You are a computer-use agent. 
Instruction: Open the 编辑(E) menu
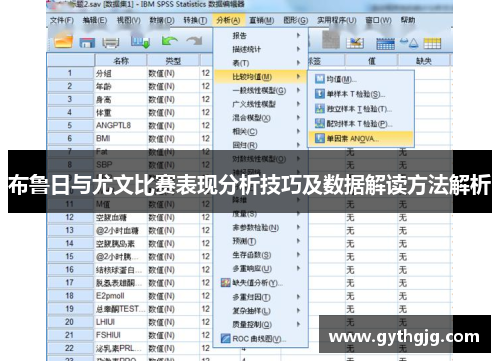tap(95, 20)
